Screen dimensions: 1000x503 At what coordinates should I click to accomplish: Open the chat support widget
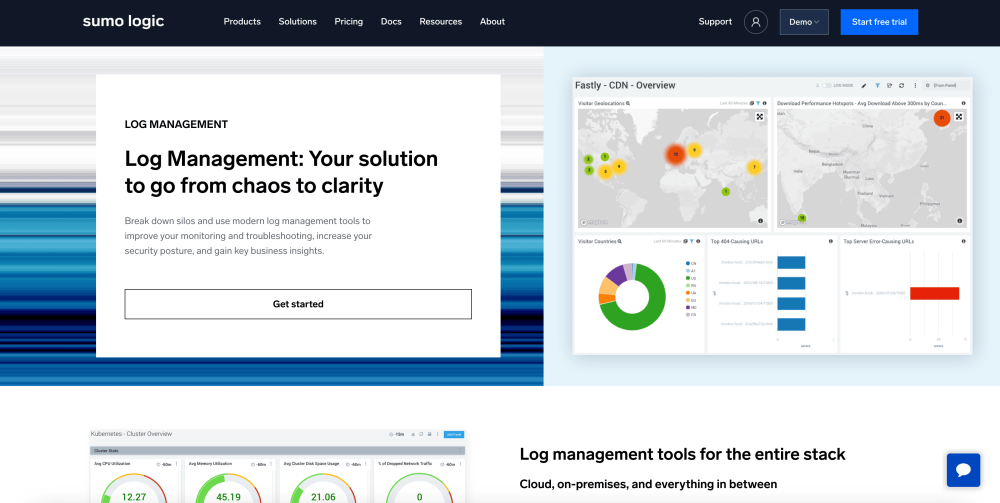963,470
